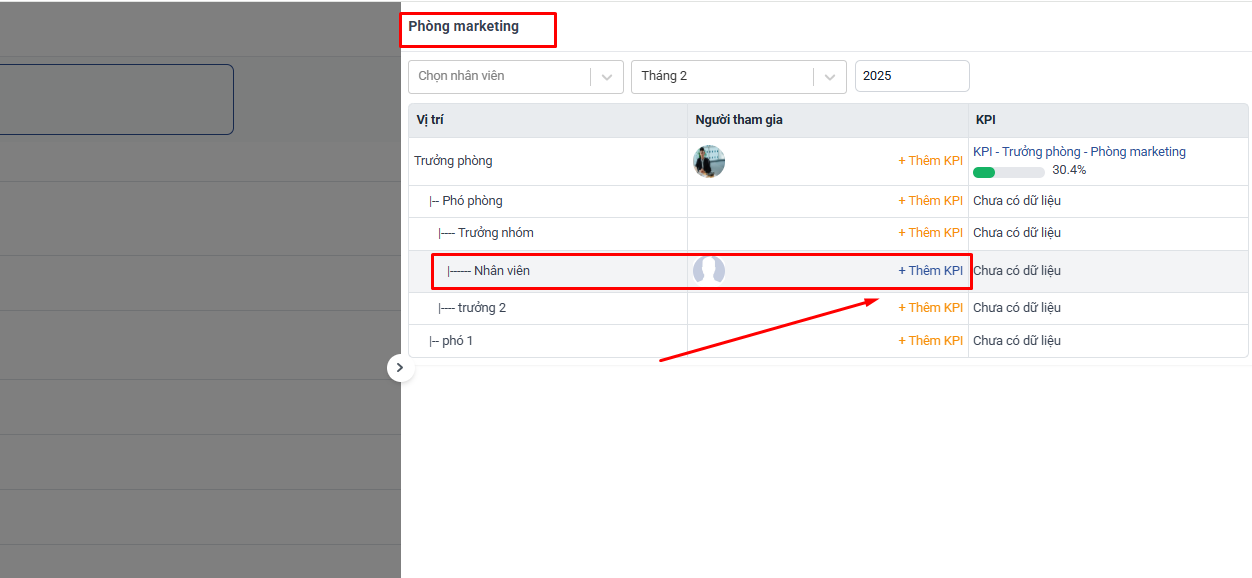This screenshot has height=578, width=1252.
Task: Add KPI for Phó phòng position
Action: click(x=930, y=201)
